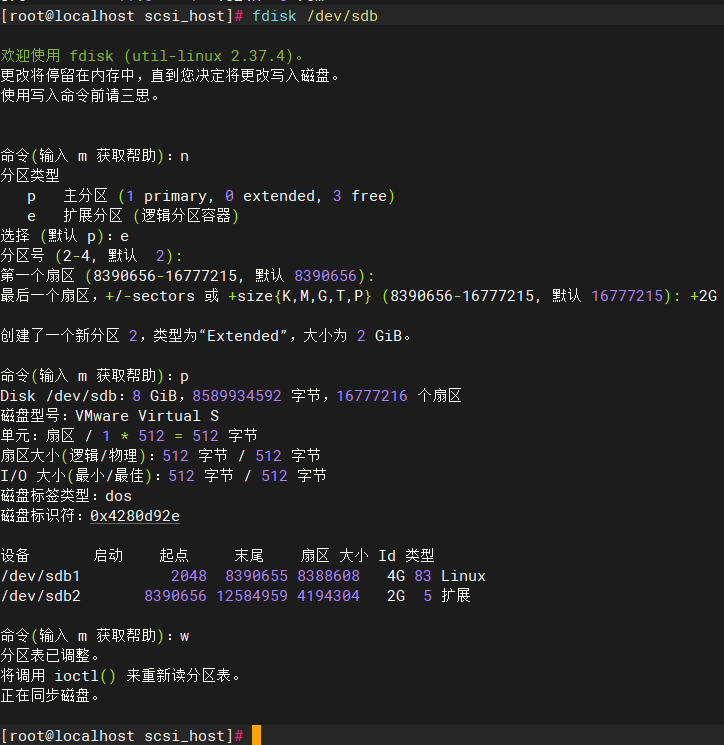
Task: Click the '使用写入命令前请三思' line
Action: pyautogui.click(x=80, y=96)
